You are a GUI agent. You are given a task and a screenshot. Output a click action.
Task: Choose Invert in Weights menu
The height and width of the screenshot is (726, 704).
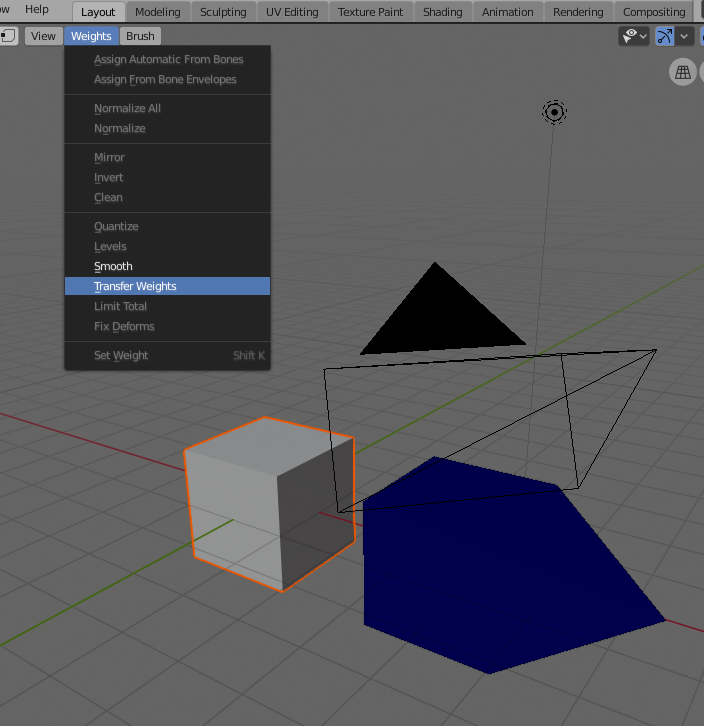click(168, 177)
